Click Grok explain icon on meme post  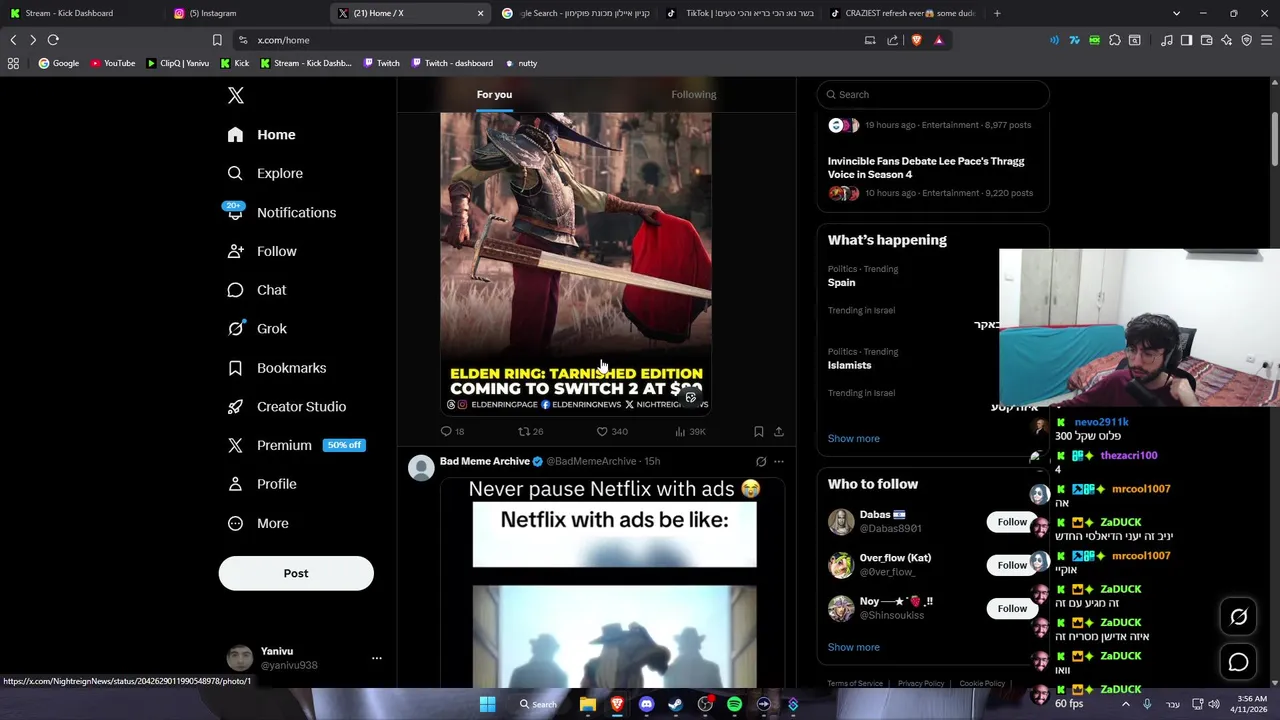click(761, 462)
